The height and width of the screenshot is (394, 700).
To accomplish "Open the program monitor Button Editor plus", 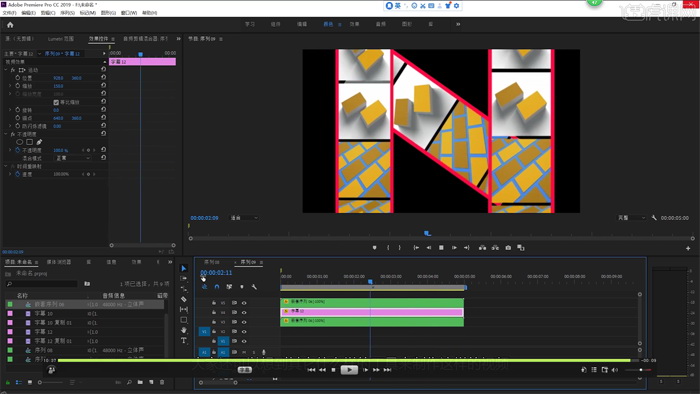I will click(x=688, y=248).
